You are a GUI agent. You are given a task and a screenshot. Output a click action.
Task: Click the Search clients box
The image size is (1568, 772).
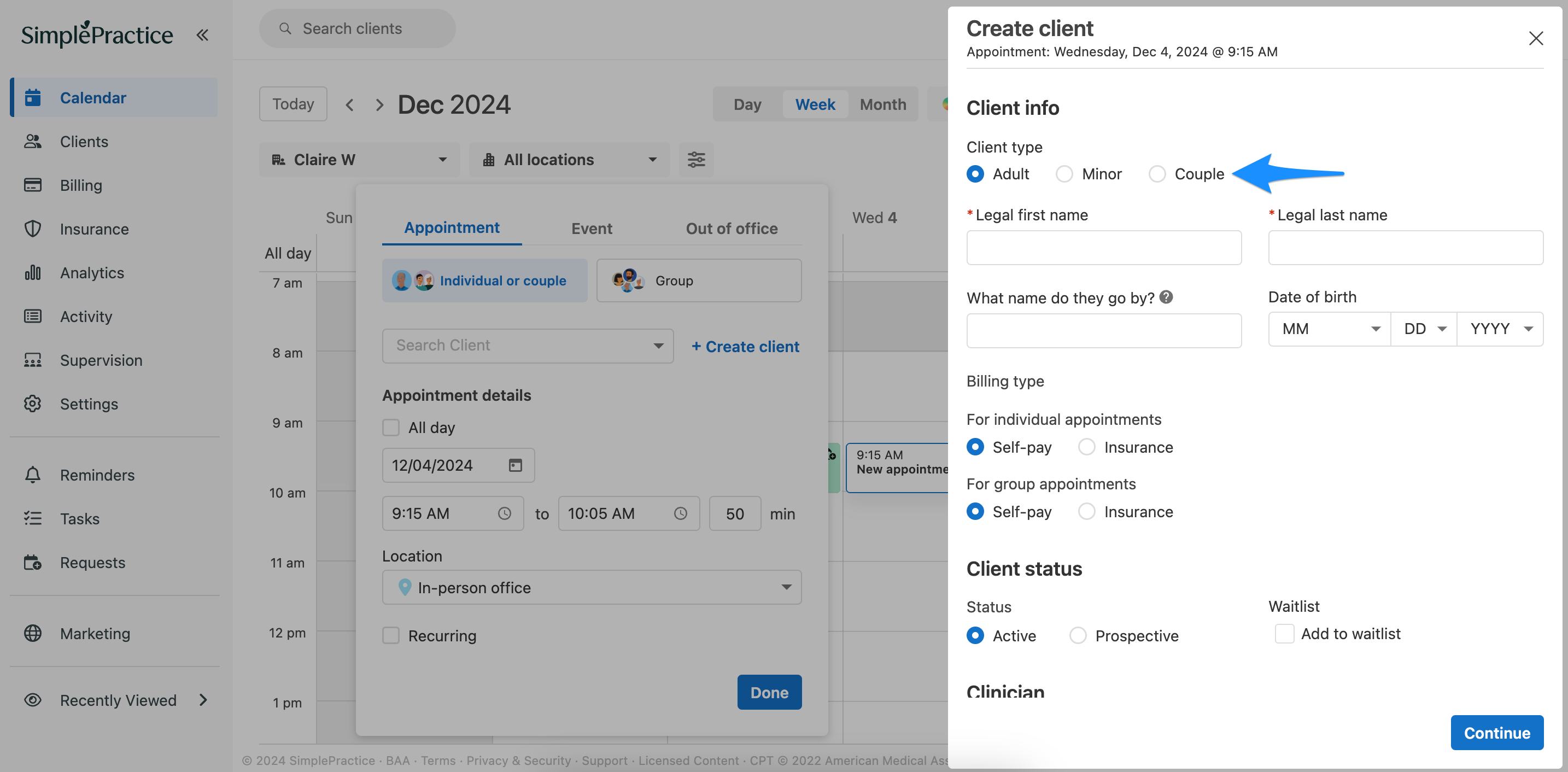pos(358,28)
